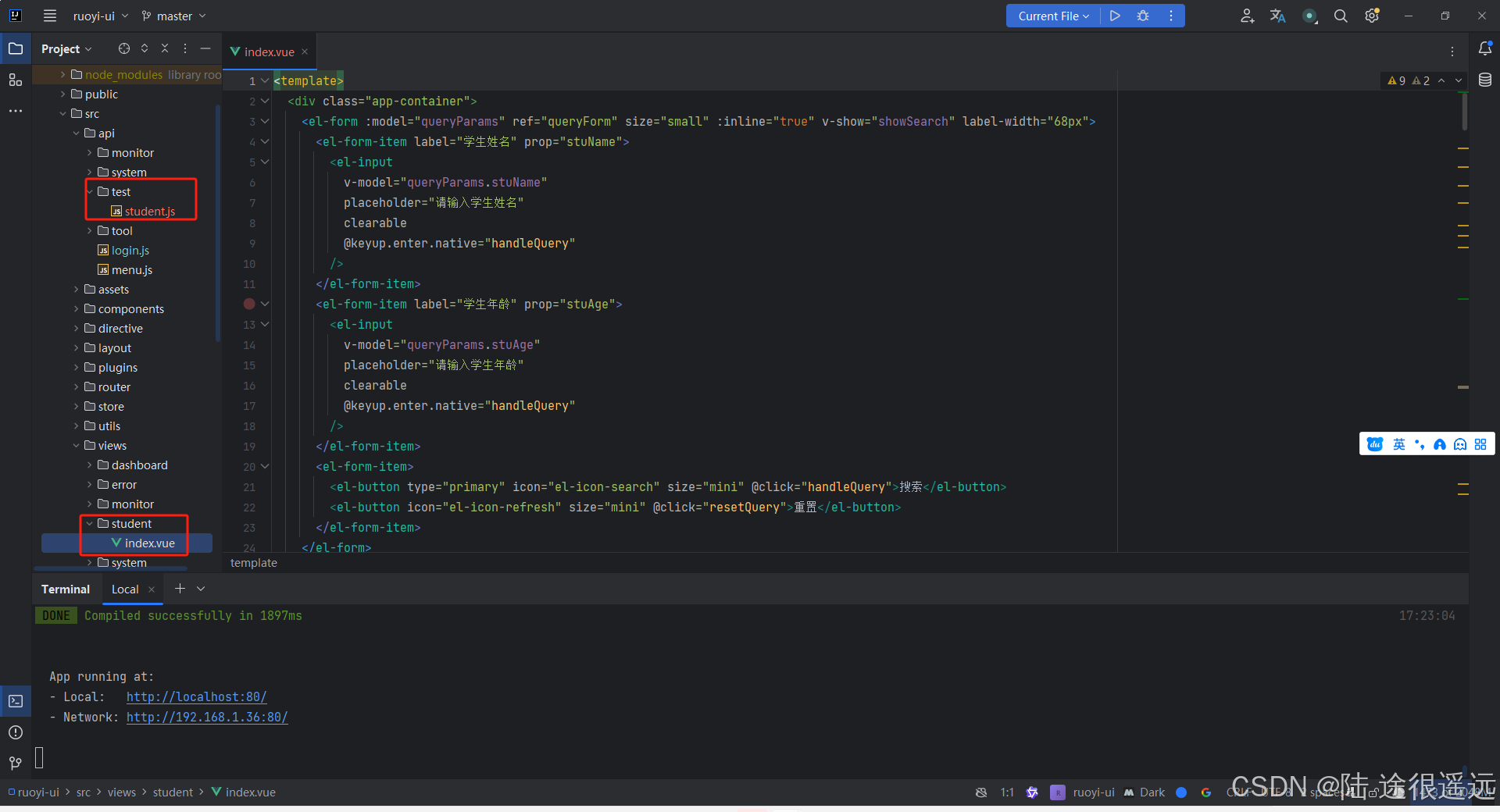The height and width of the screenshot is (812, 1500).
Task: Go to next highlighted error arrow
Action: 1459,80
